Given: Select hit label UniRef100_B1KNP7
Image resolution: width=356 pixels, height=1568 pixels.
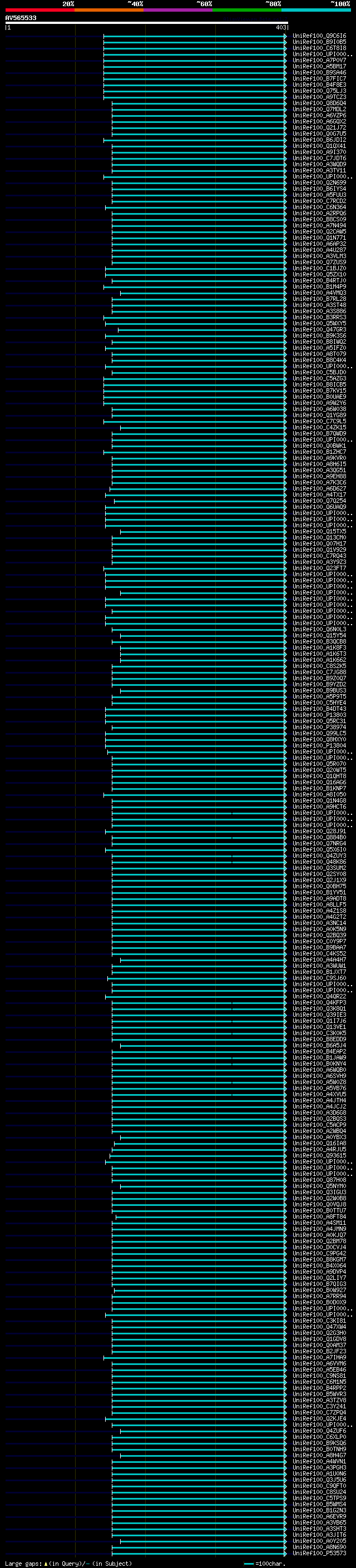Looking at the screenshot, I should (x=319, y=788).
